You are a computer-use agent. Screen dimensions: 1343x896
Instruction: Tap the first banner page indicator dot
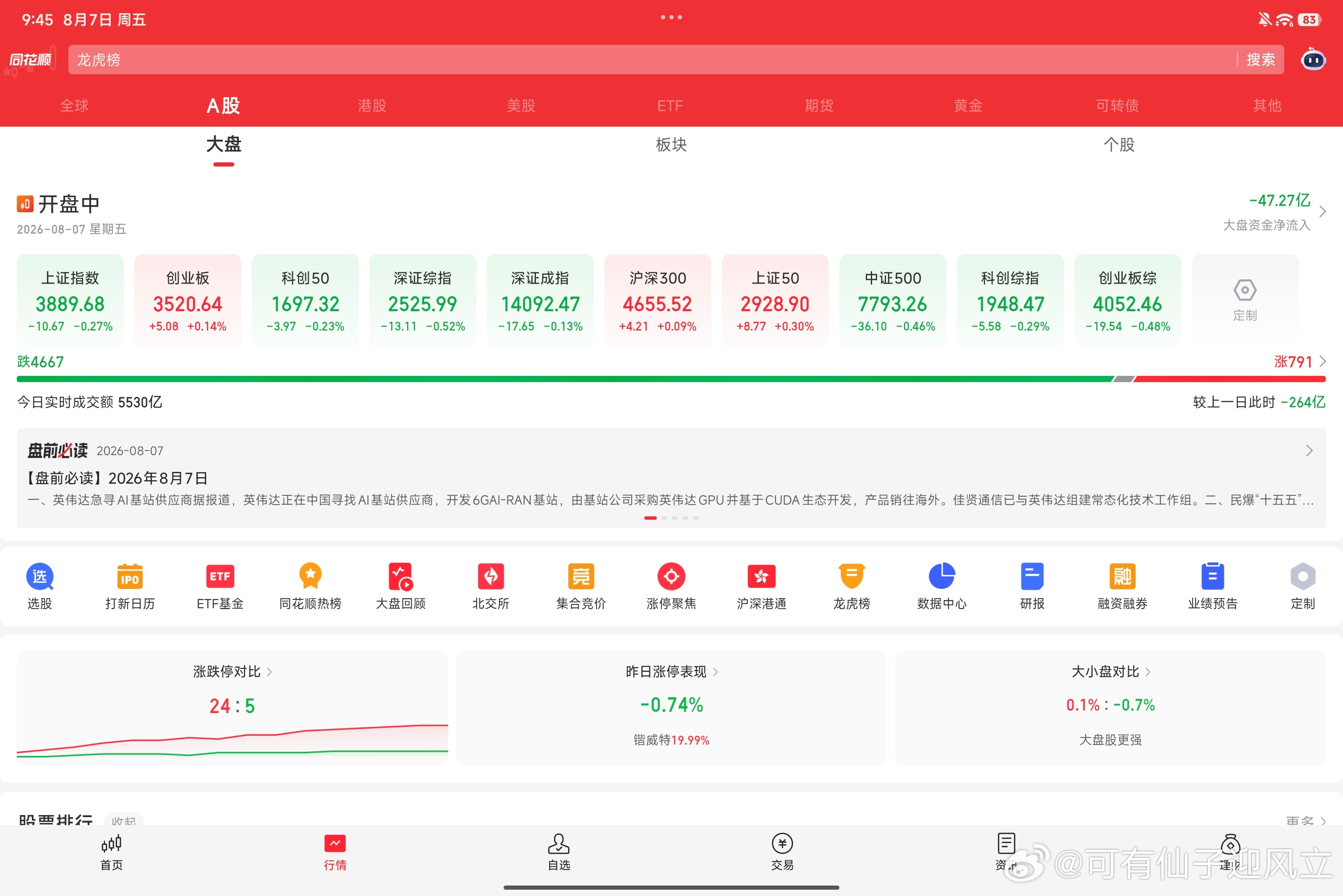pyautogui.click(x=650, y=518)
